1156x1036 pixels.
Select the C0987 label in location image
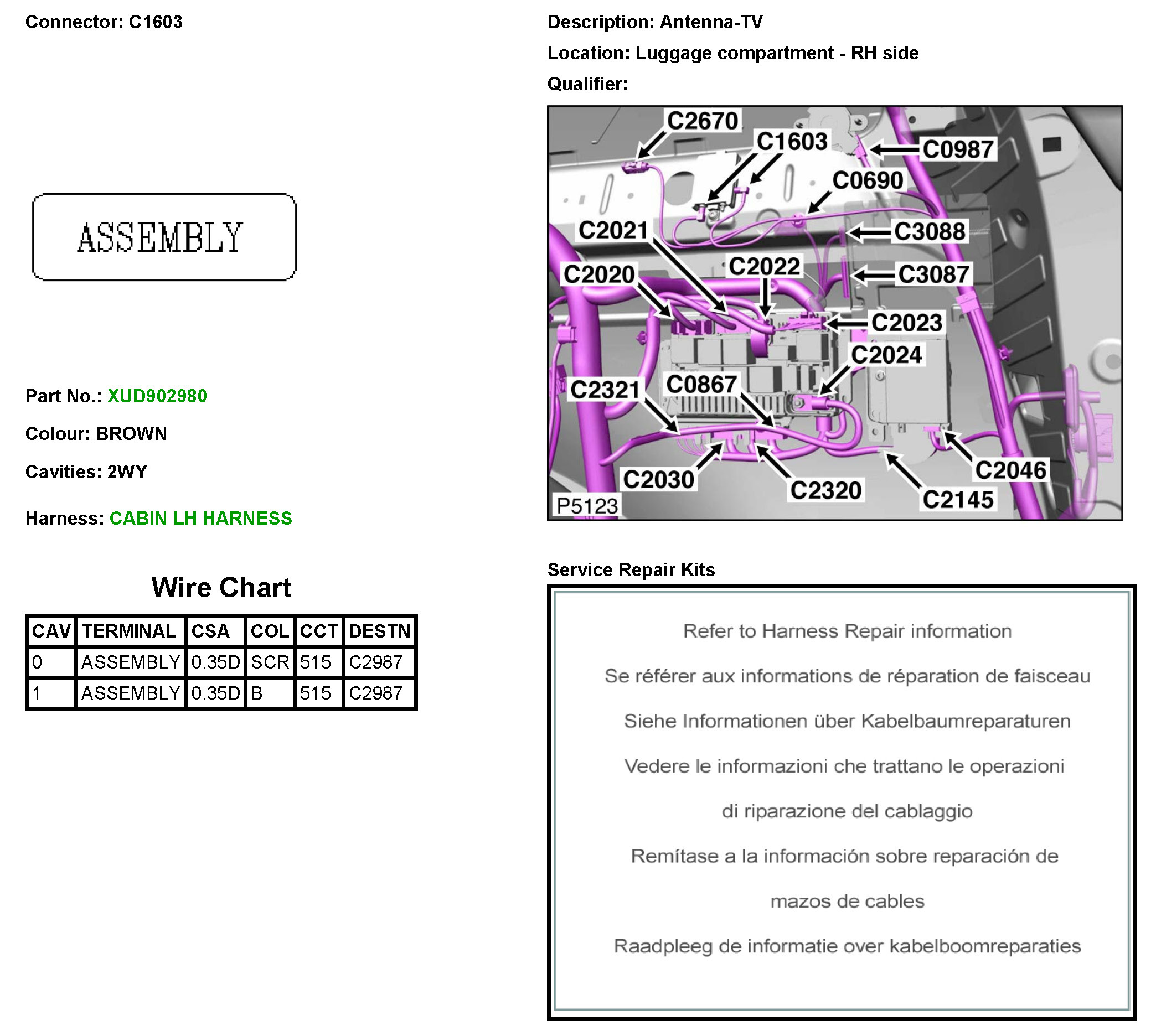click(x=958, y=150)
